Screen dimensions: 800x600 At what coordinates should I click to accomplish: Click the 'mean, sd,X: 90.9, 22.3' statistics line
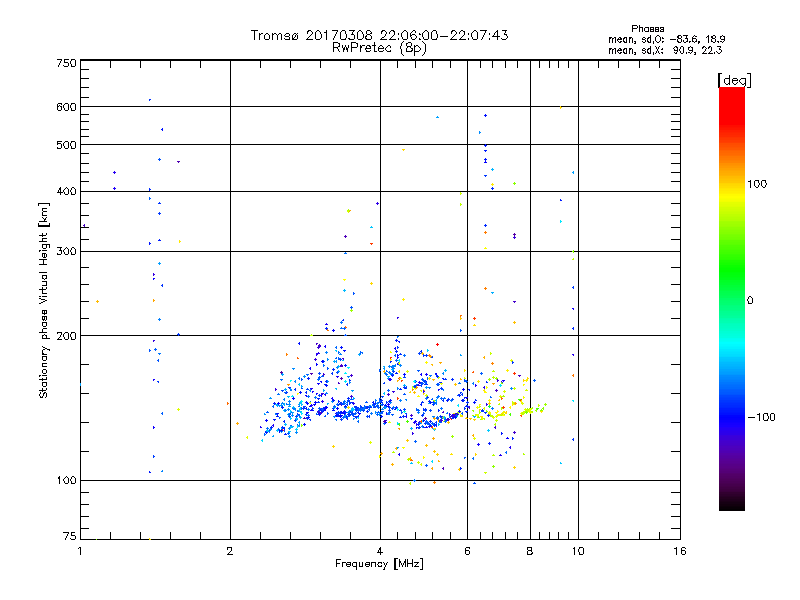click(x=665, y=50)
